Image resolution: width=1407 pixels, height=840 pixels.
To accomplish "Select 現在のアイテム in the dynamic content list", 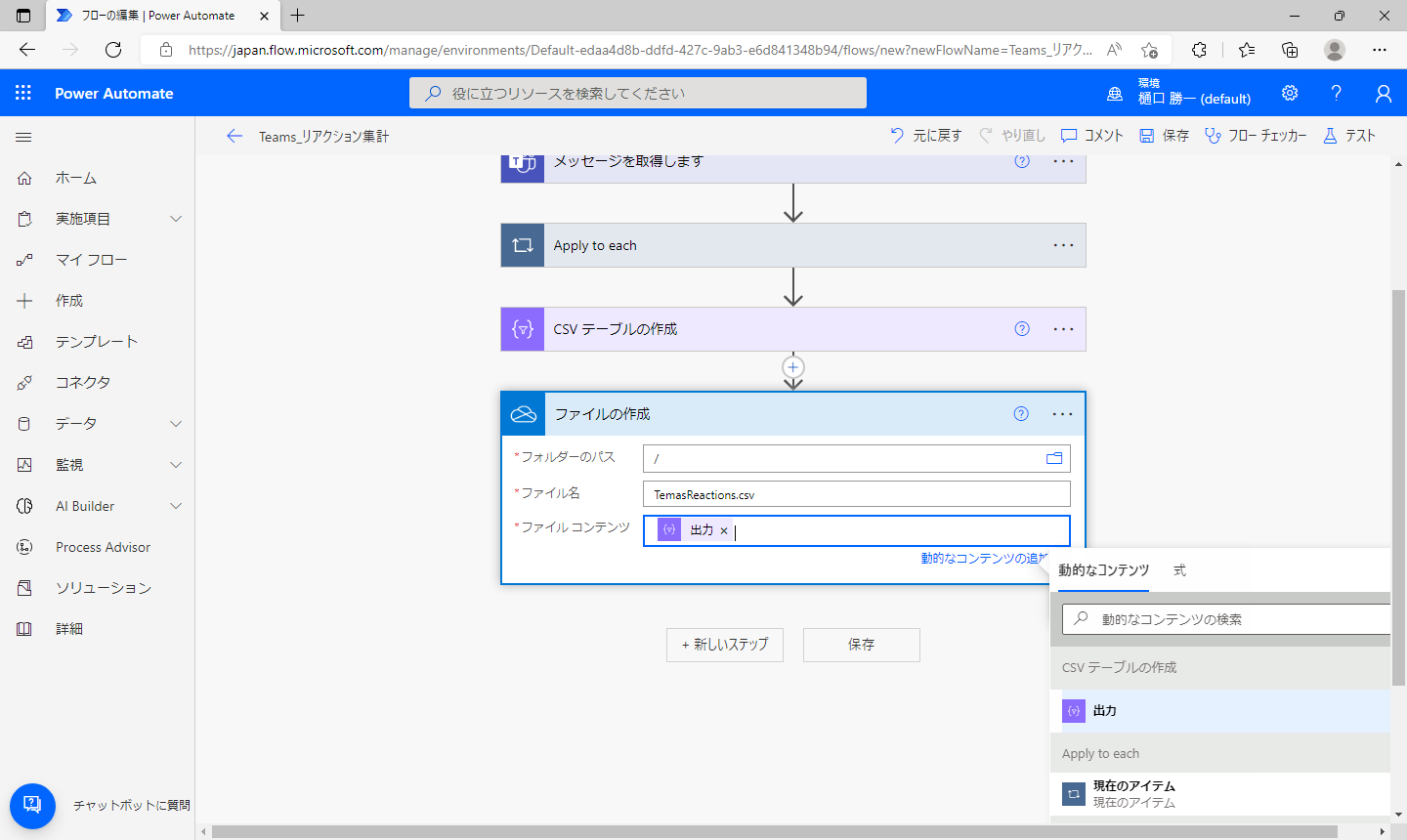I will coord(1220,794).
